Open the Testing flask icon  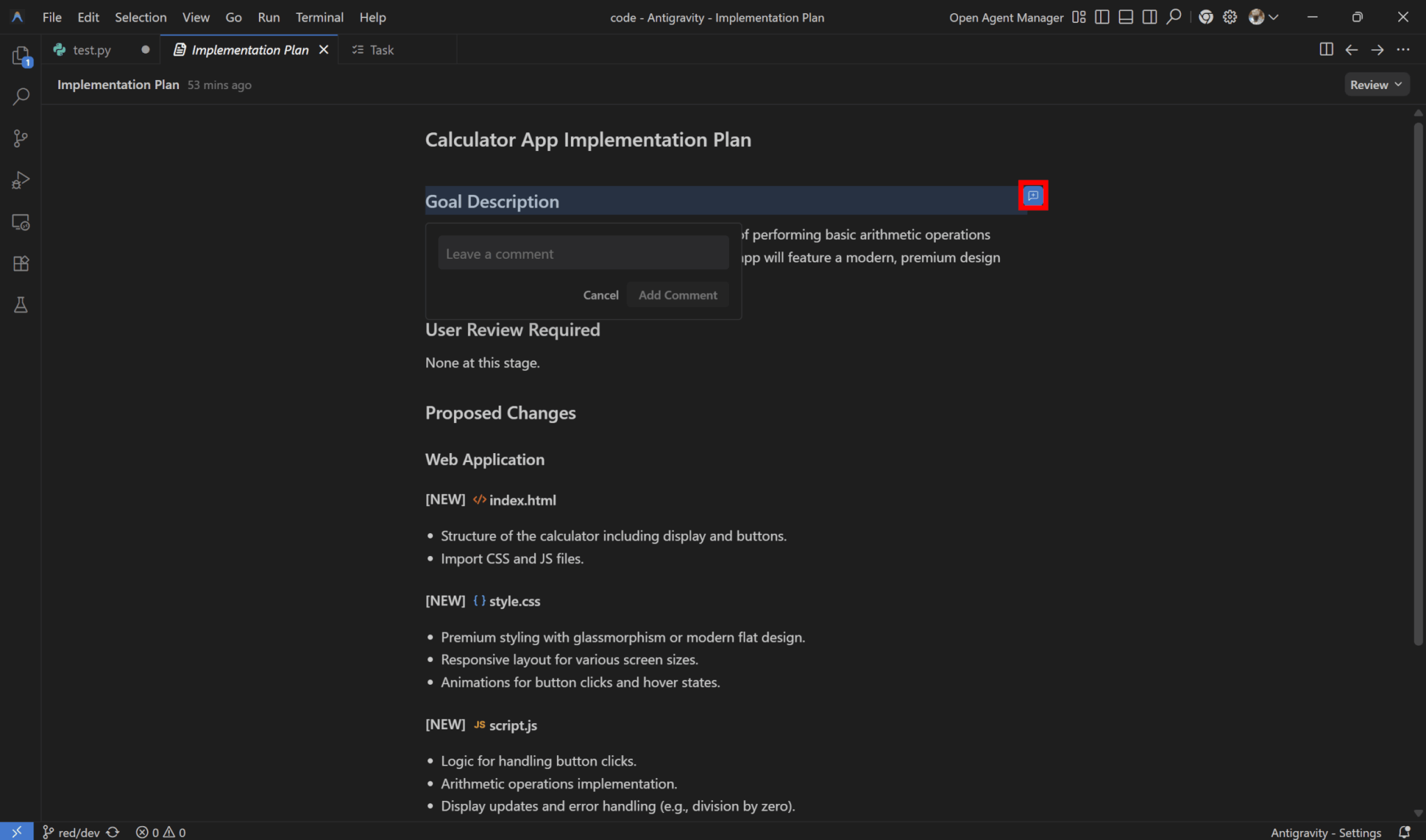[x=21, y=305]
